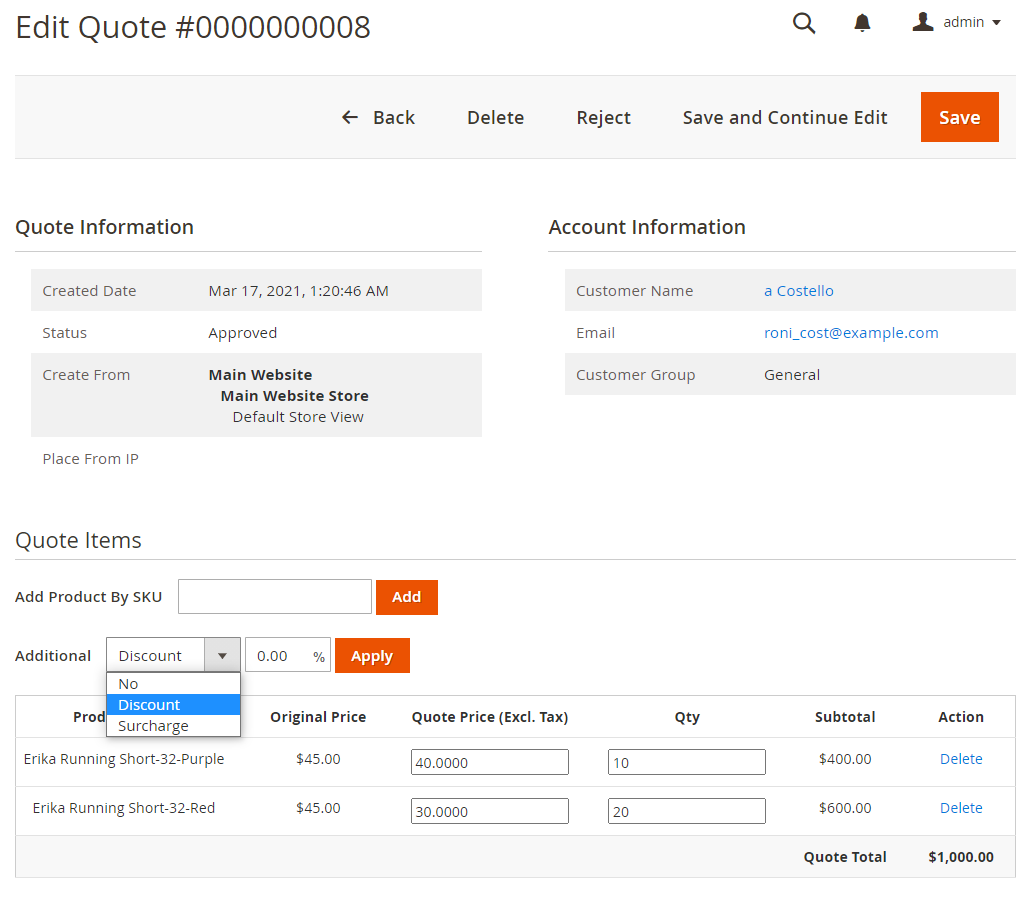Screen dimensions: 1034x899
Task: Toggle the Additional dropdown arrow
Action: click(x=222, y=656)
